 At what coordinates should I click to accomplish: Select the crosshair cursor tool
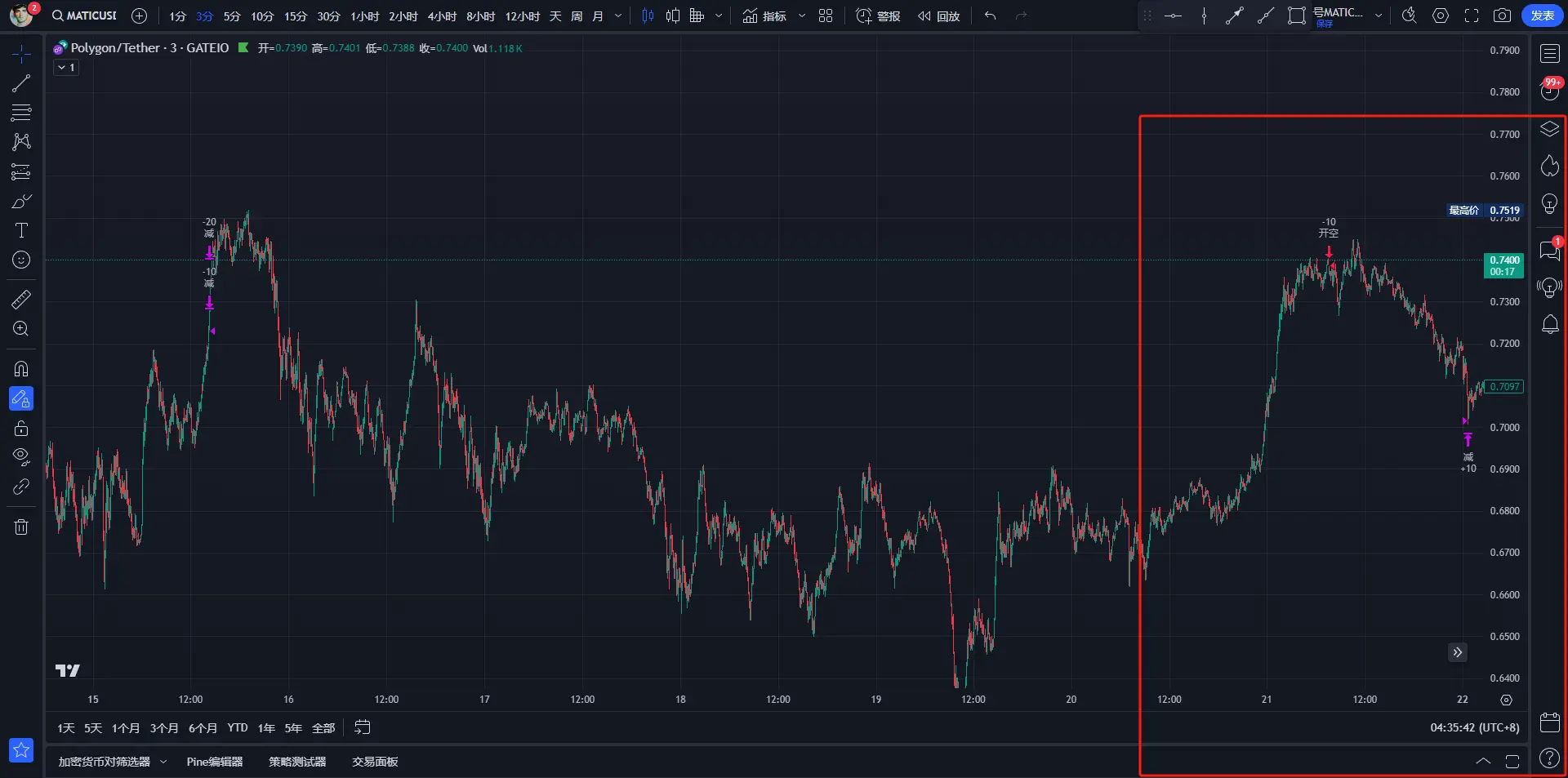21,54
